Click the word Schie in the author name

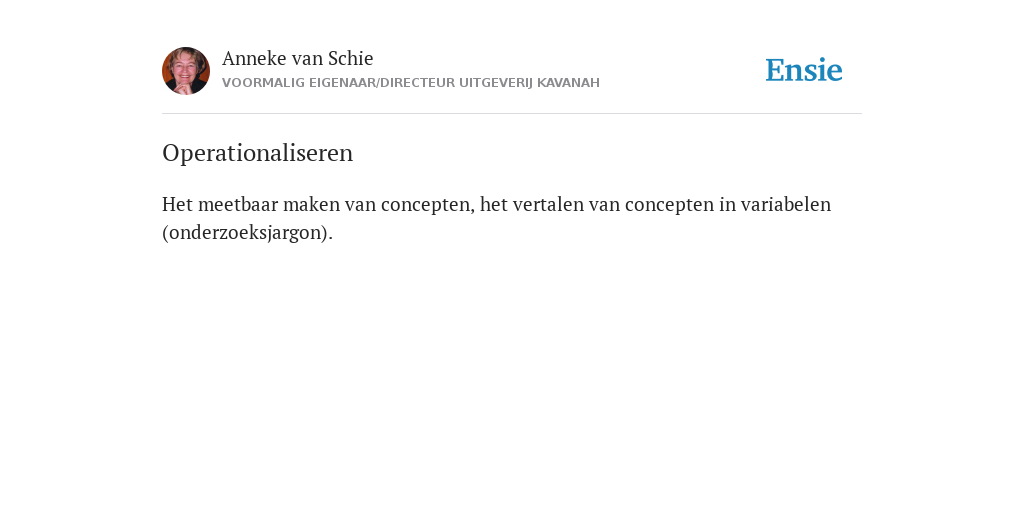pyautogui.click(x=351, y=58)
